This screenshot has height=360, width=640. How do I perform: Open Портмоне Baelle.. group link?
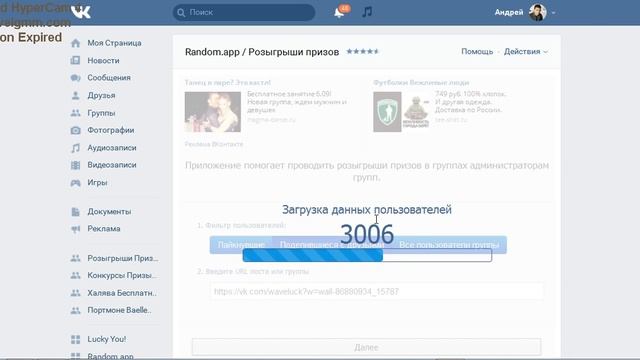click(119, 310)
